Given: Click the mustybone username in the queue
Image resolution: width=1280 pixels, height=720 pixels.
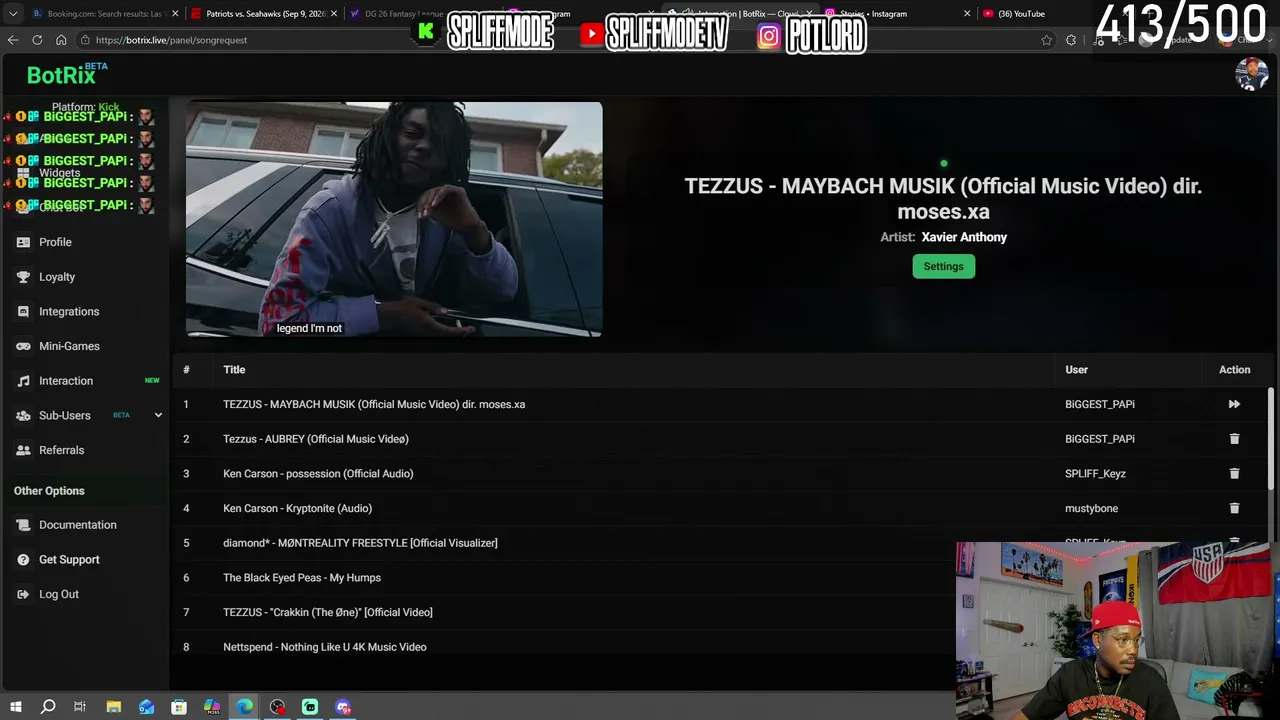Looking at the screenshot, I should point(1091,508).
